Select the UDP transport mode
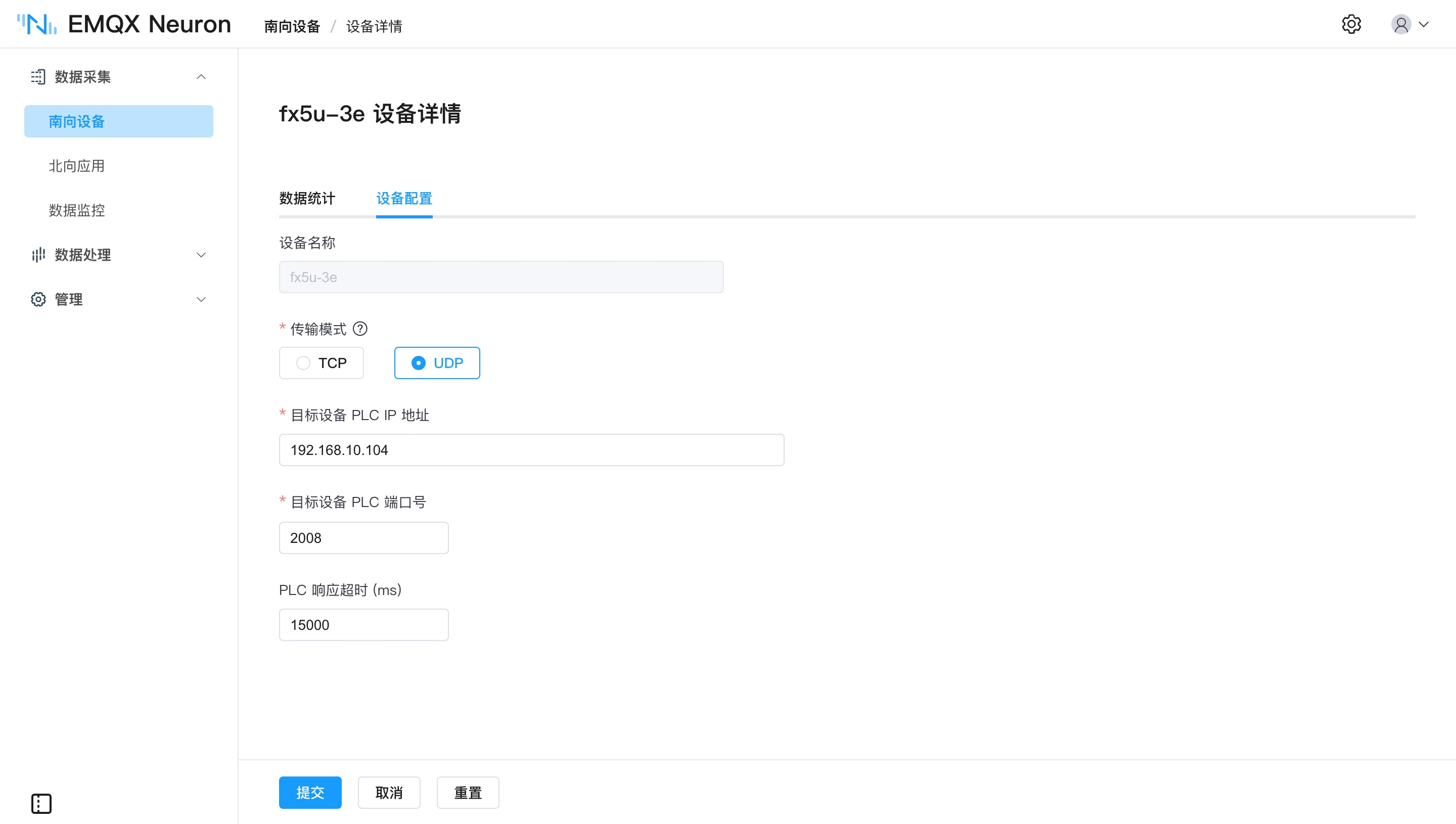 [x=437, y=363]
